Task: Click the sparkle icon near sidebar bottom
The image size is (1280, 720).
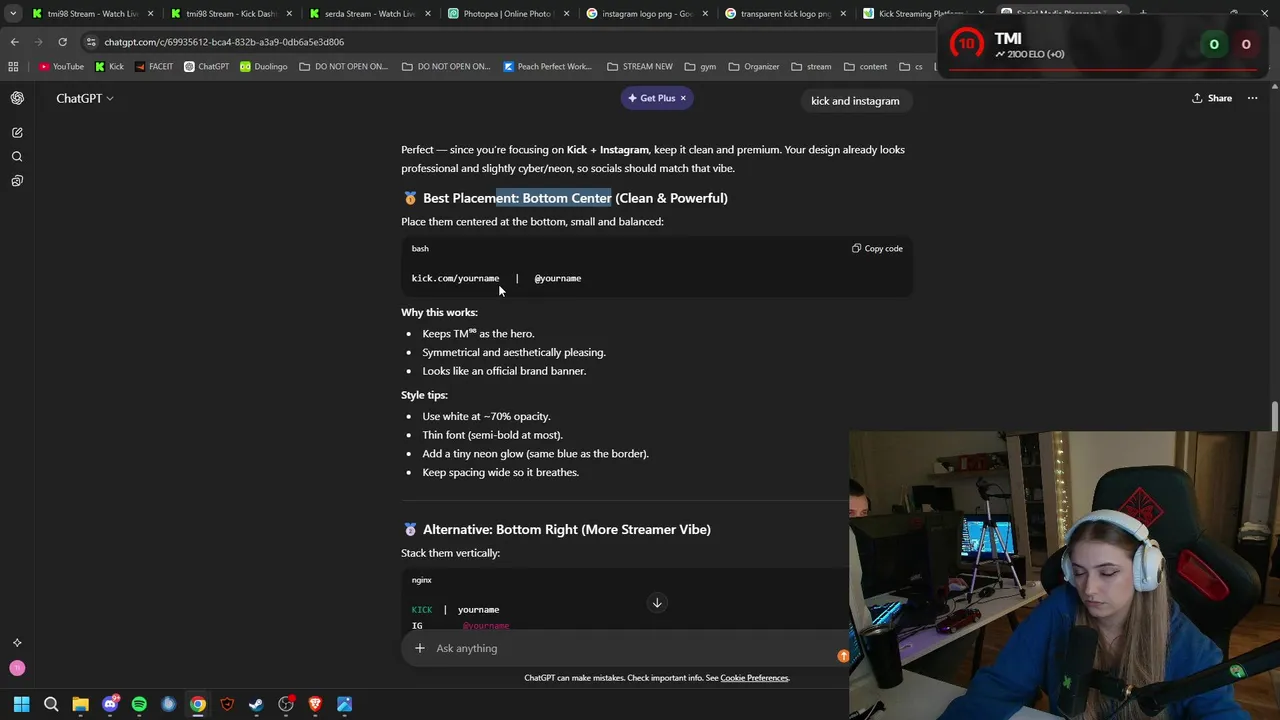Action: tap(17, 643)
